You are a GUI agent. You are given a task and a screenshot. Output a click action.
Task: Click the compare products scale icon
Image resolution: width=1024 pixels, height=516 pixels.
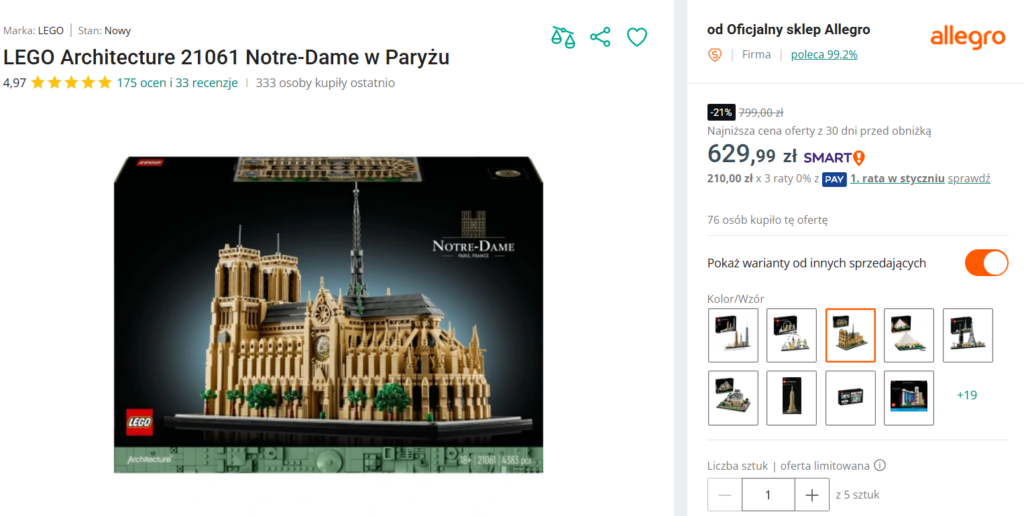[x=563, y=37]
